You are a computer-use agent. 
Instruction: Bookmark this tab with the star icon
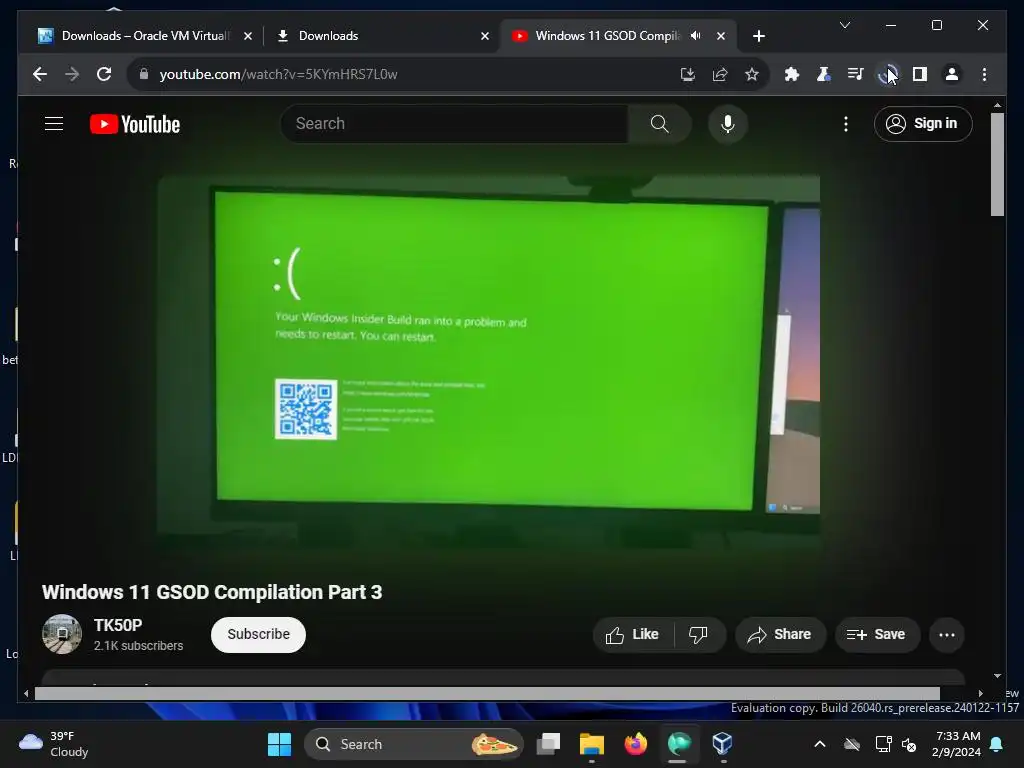[x=752, y=74]
